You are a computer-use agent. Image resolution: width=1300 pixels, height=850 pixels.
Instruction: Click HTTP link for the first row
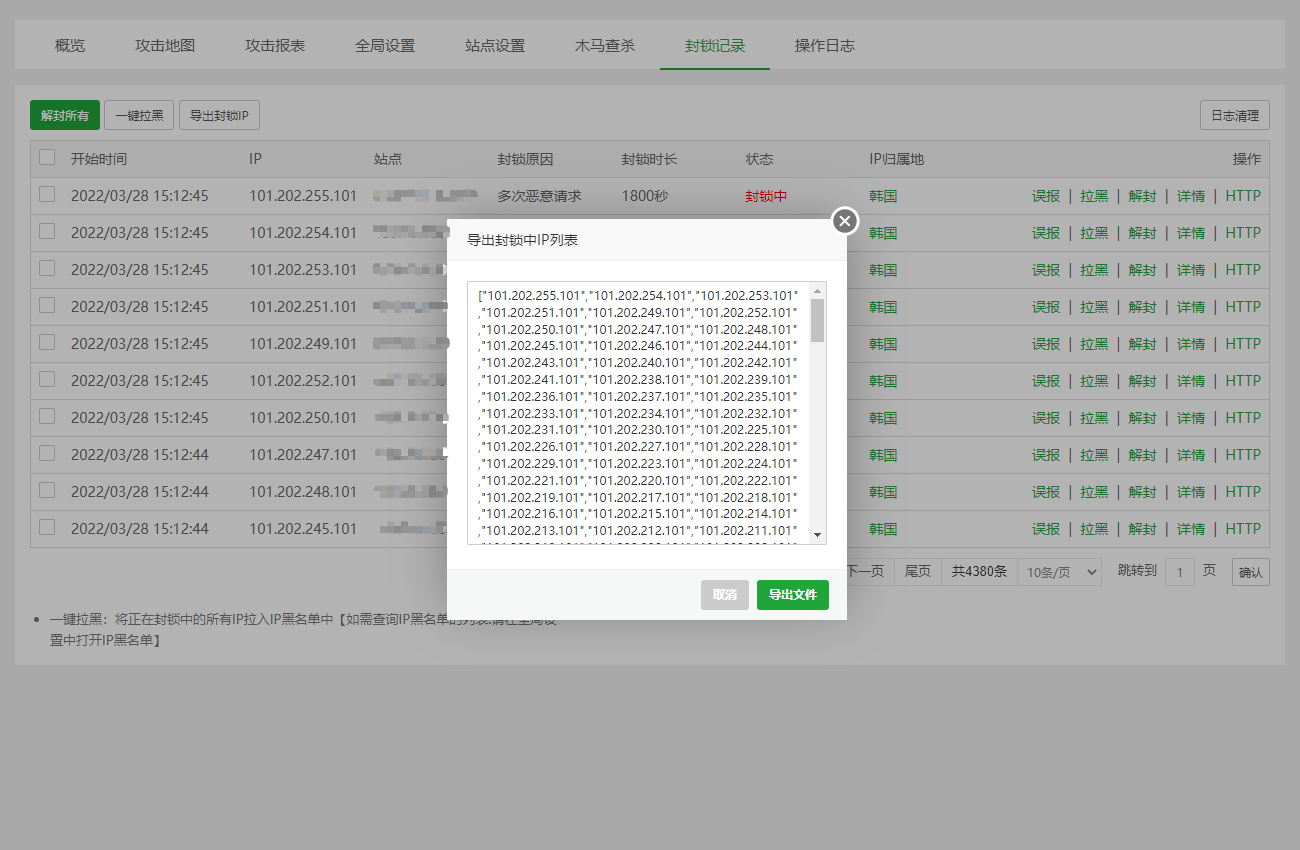1243,196
